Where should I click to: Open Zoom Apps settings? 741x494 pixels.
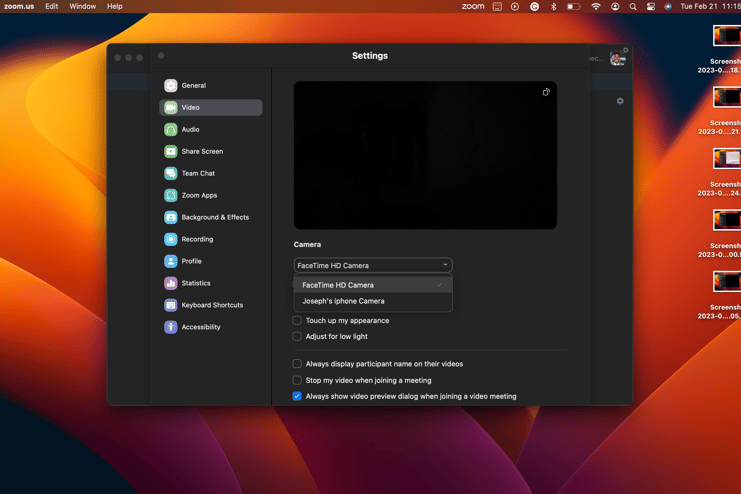[x=211, y=195]
